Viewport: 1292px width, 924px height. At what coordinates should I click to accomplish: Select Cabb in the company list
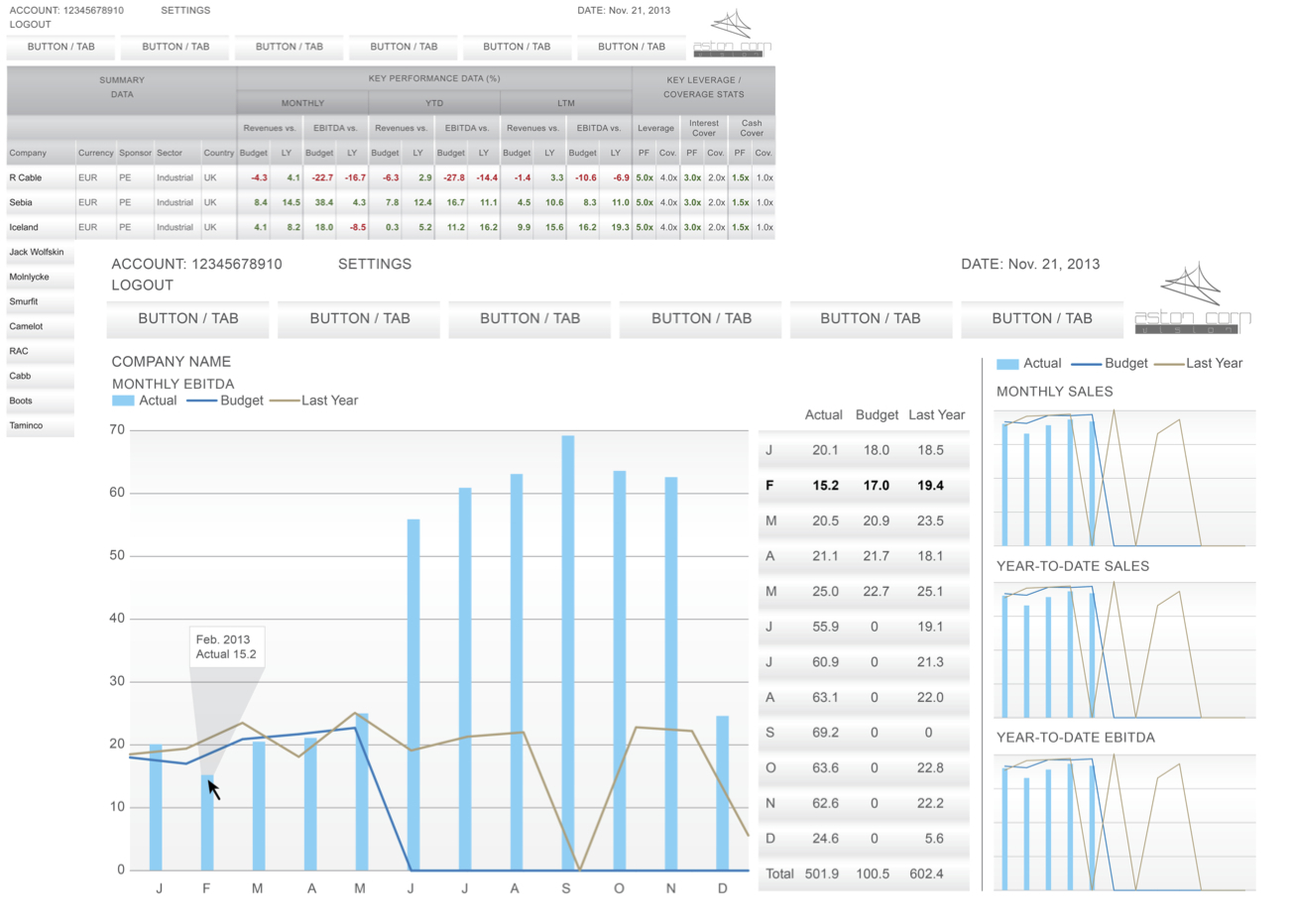[41, 376]
